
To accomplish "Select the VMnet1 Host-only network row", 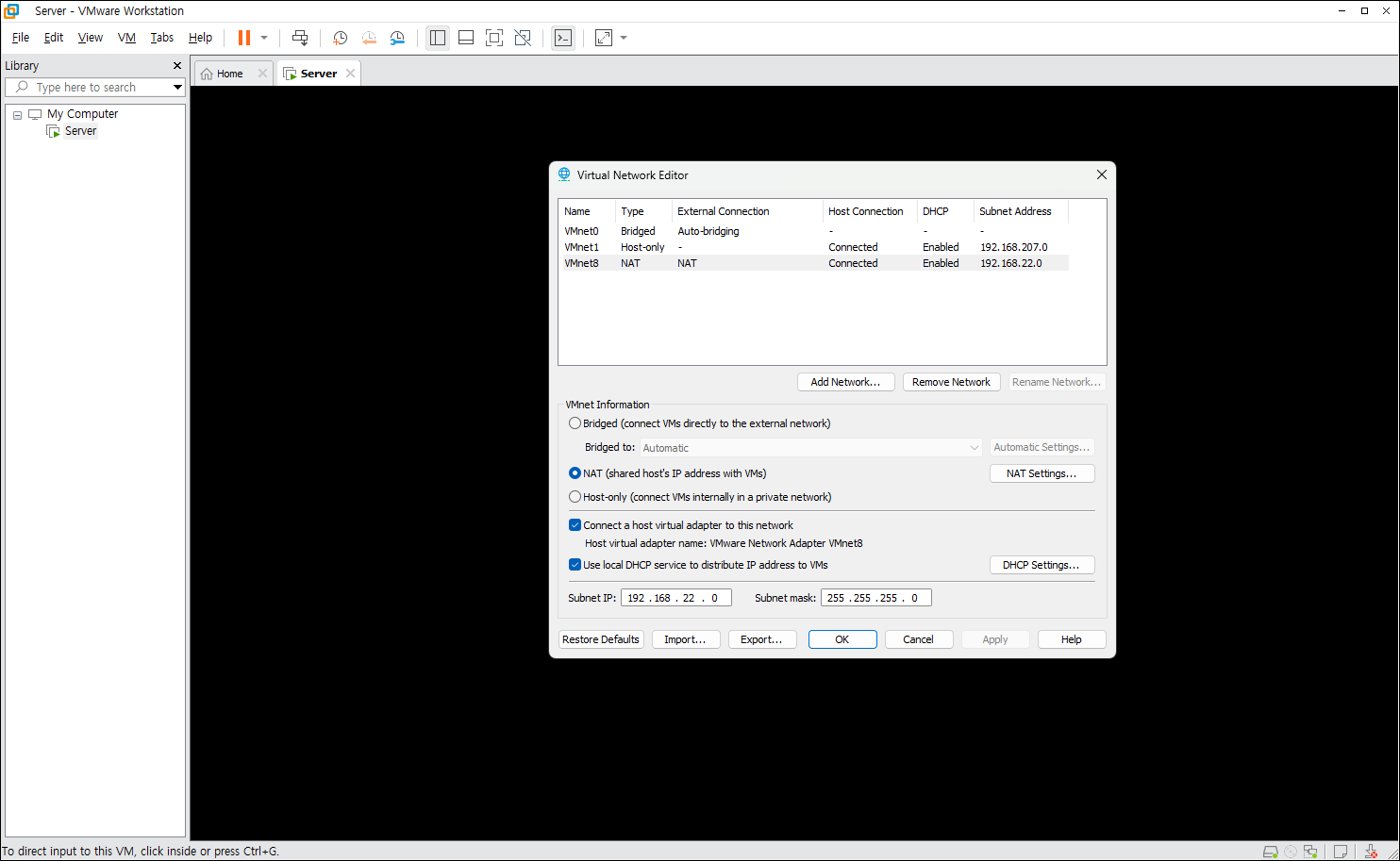I will pos(815,247).
